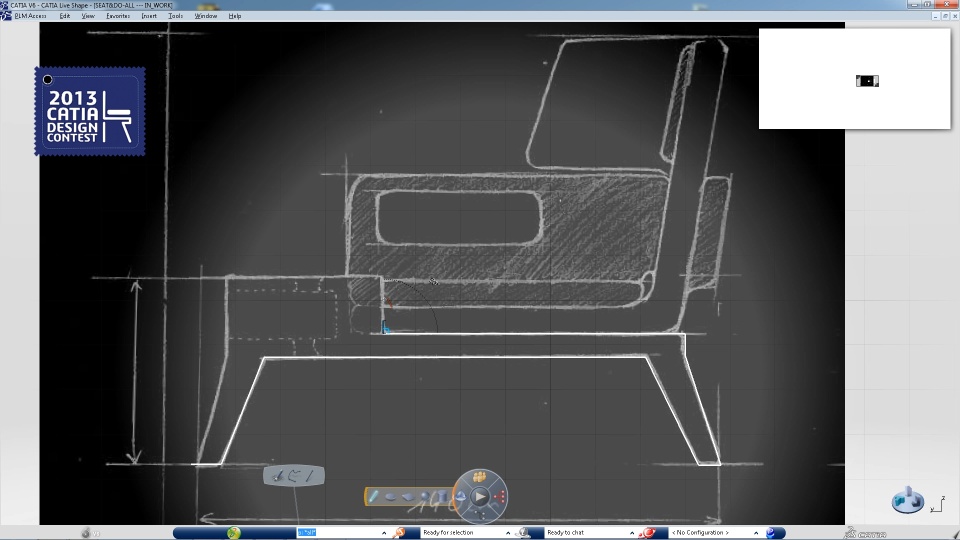Select the blue pen tool in action bar

pos(373,497)
